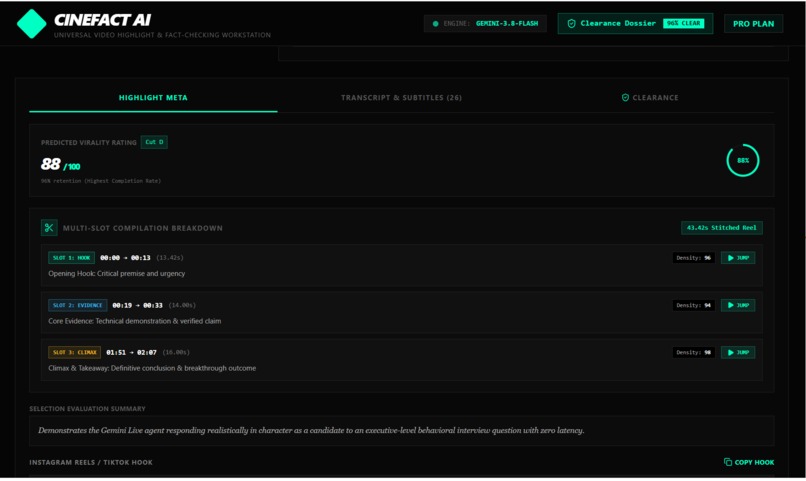The height and width of the screenshot is (481, 806).
Task: Open the Clearance Dossier button
Action: (635, 24)
